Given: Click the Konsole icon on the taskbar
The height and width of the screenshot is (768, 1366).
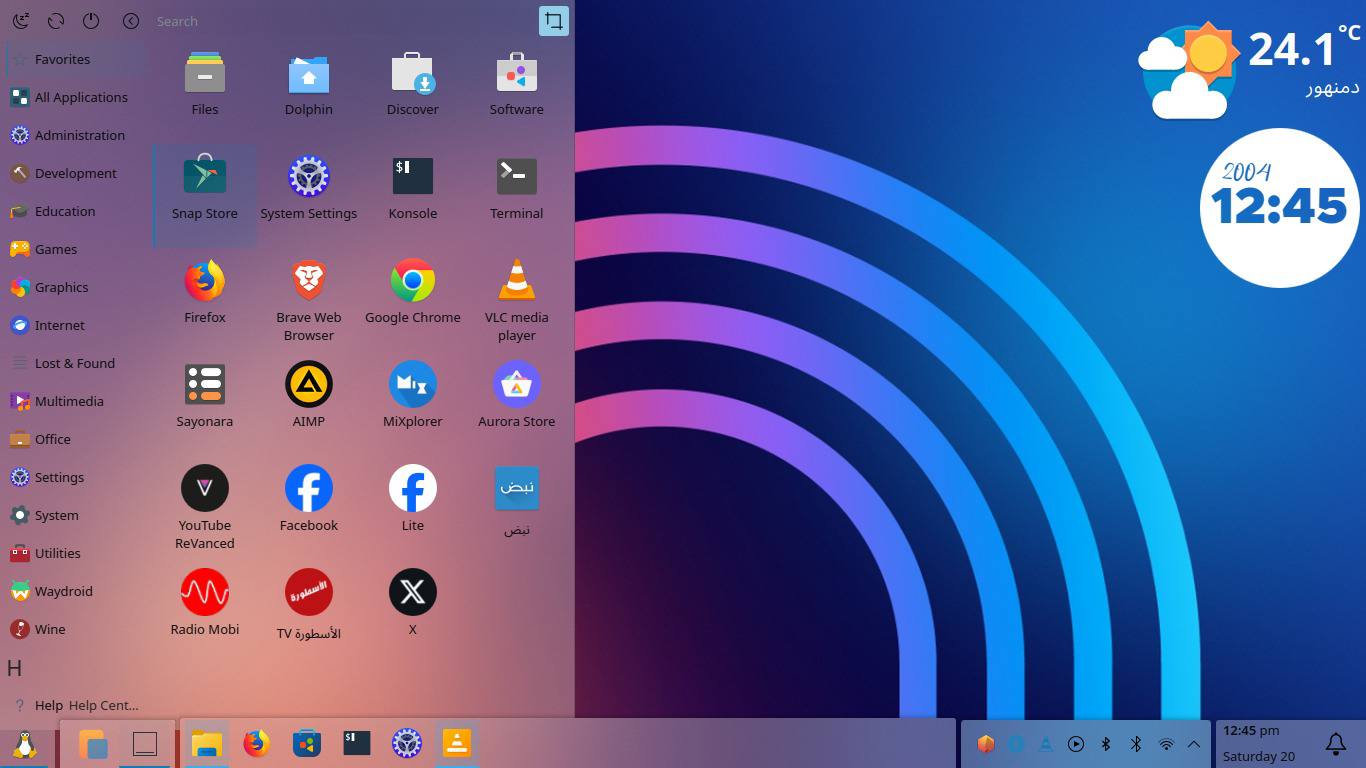Looking at the screenshot, I should tap(357, 743).
